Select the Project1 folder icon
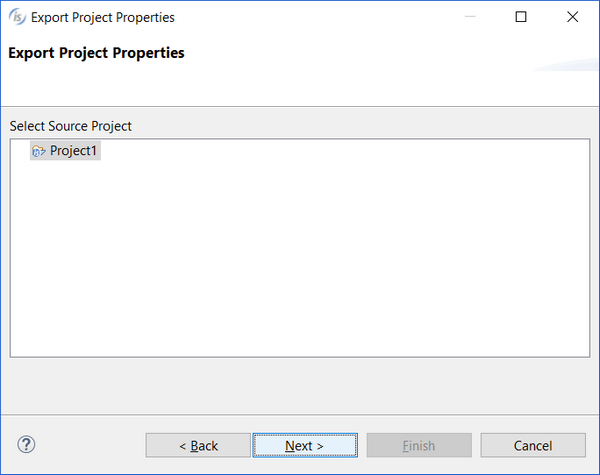The width and height of the screenshot is (600, 475). tap(39, 151)
